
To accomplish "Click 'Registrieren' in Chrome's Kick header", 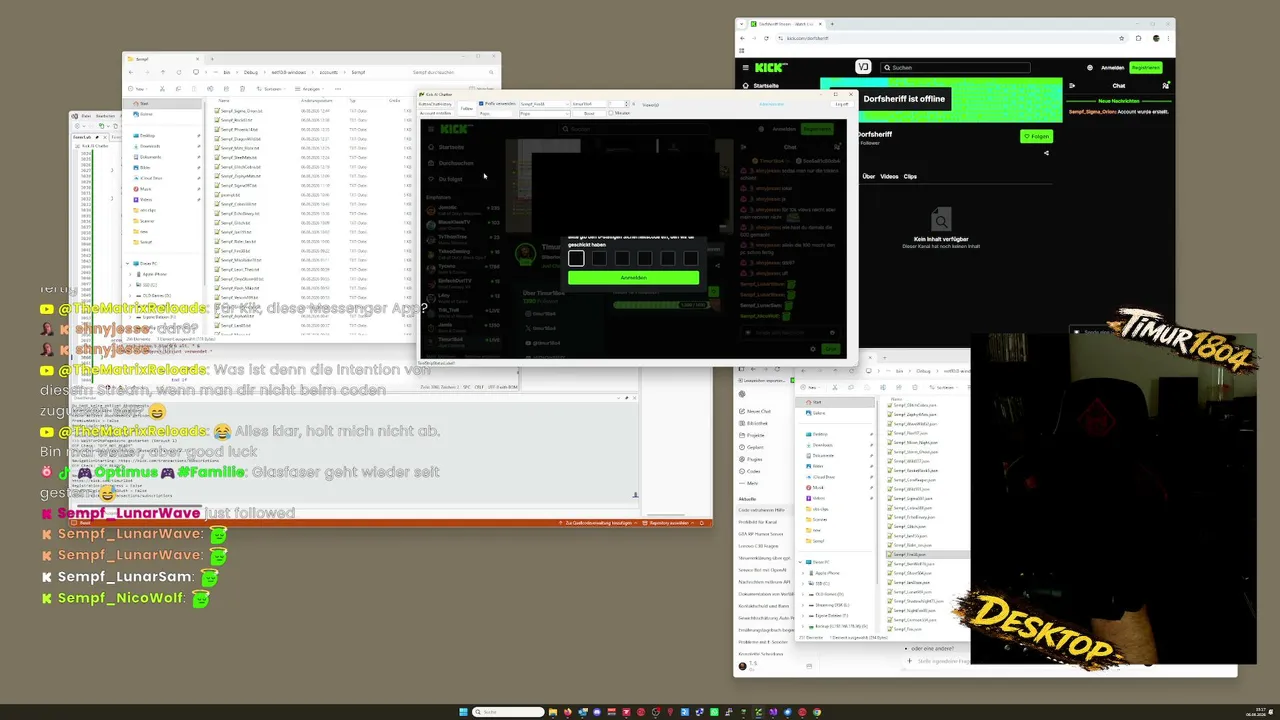I will click(x=1145, y=67).
